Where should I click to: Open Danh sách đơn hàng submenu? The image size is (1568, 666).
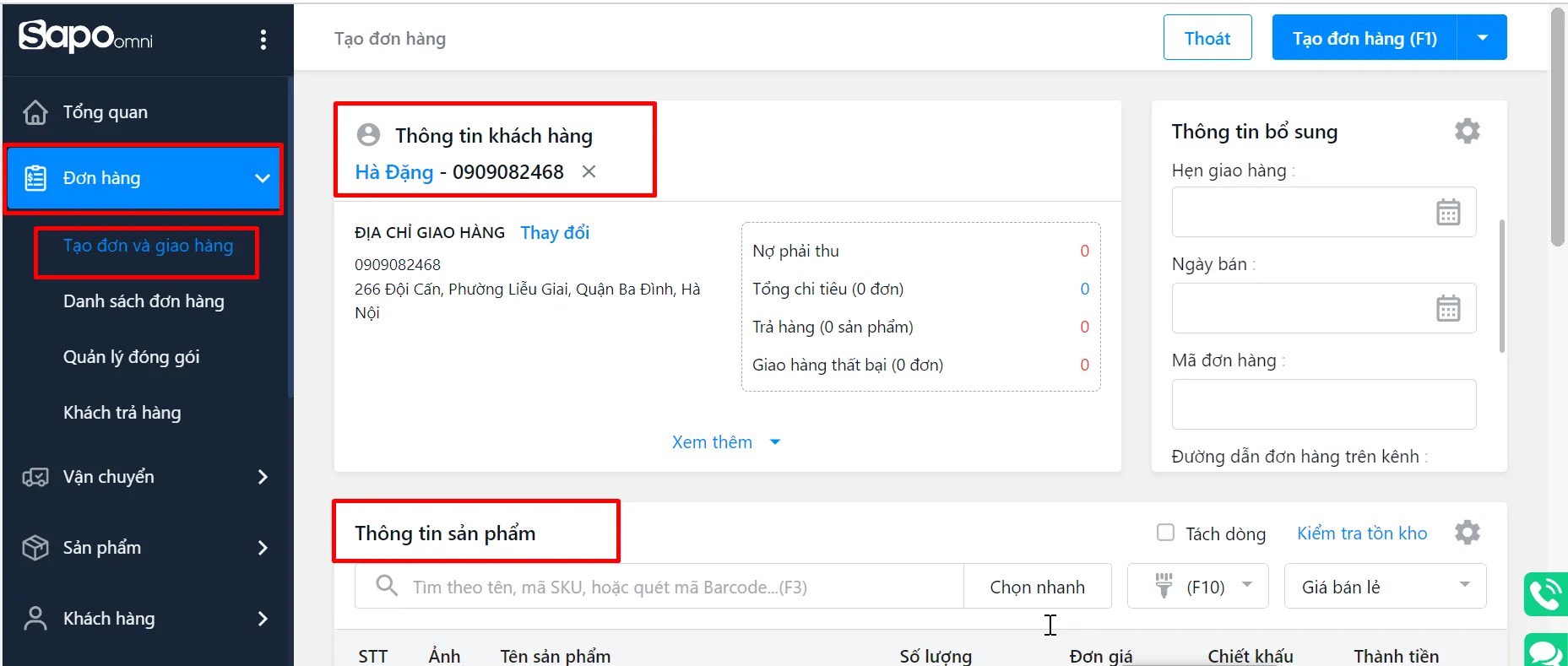click(144, 301)
